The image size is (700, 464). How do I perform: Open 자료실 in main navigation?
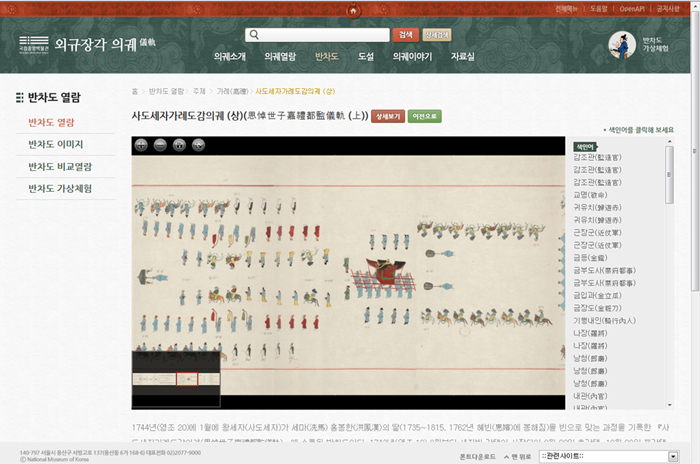click(x=462, y=57)
